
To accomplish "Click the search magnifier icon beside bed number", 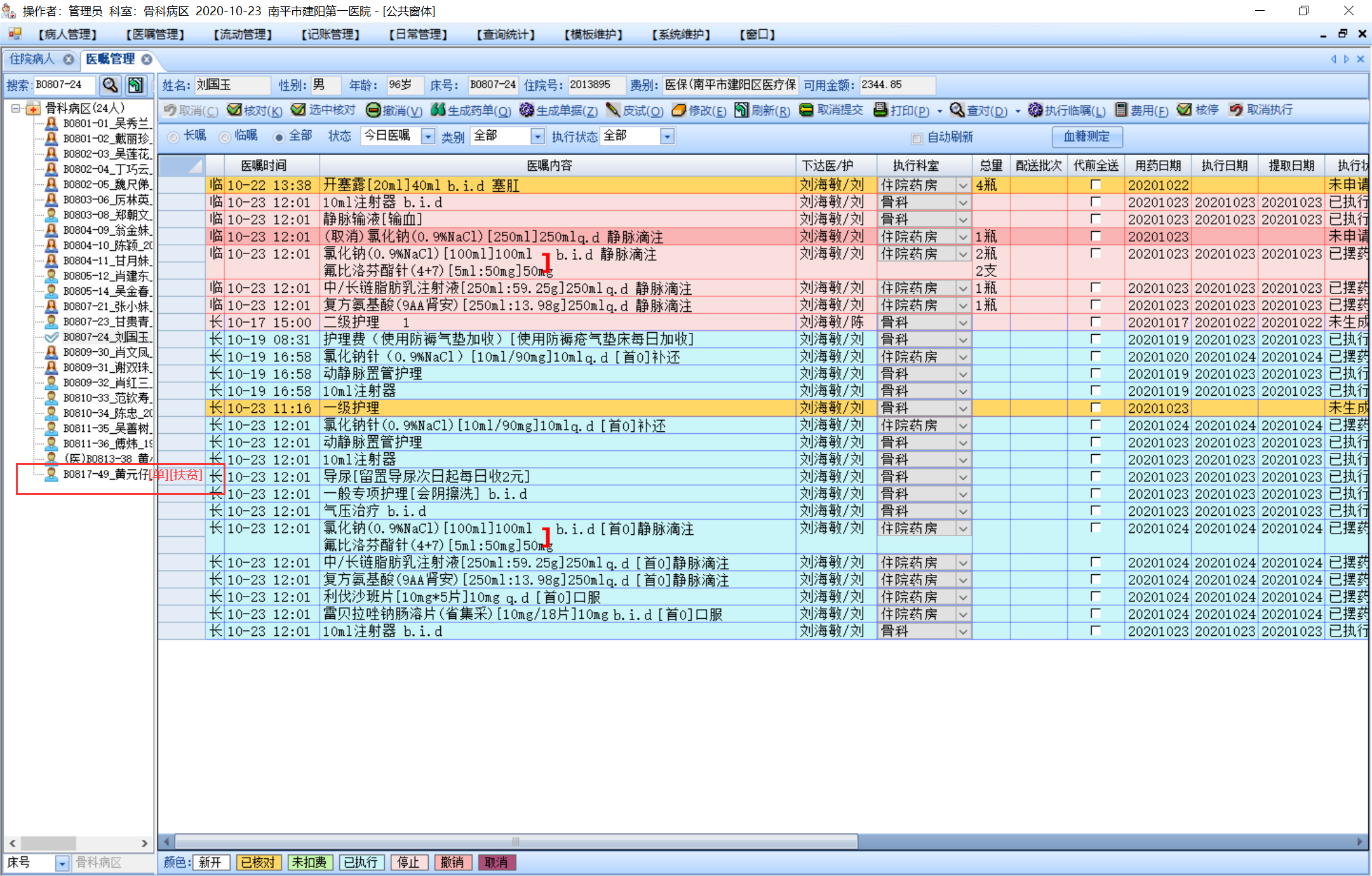I will pyautogui.click(x=111, y=85).
